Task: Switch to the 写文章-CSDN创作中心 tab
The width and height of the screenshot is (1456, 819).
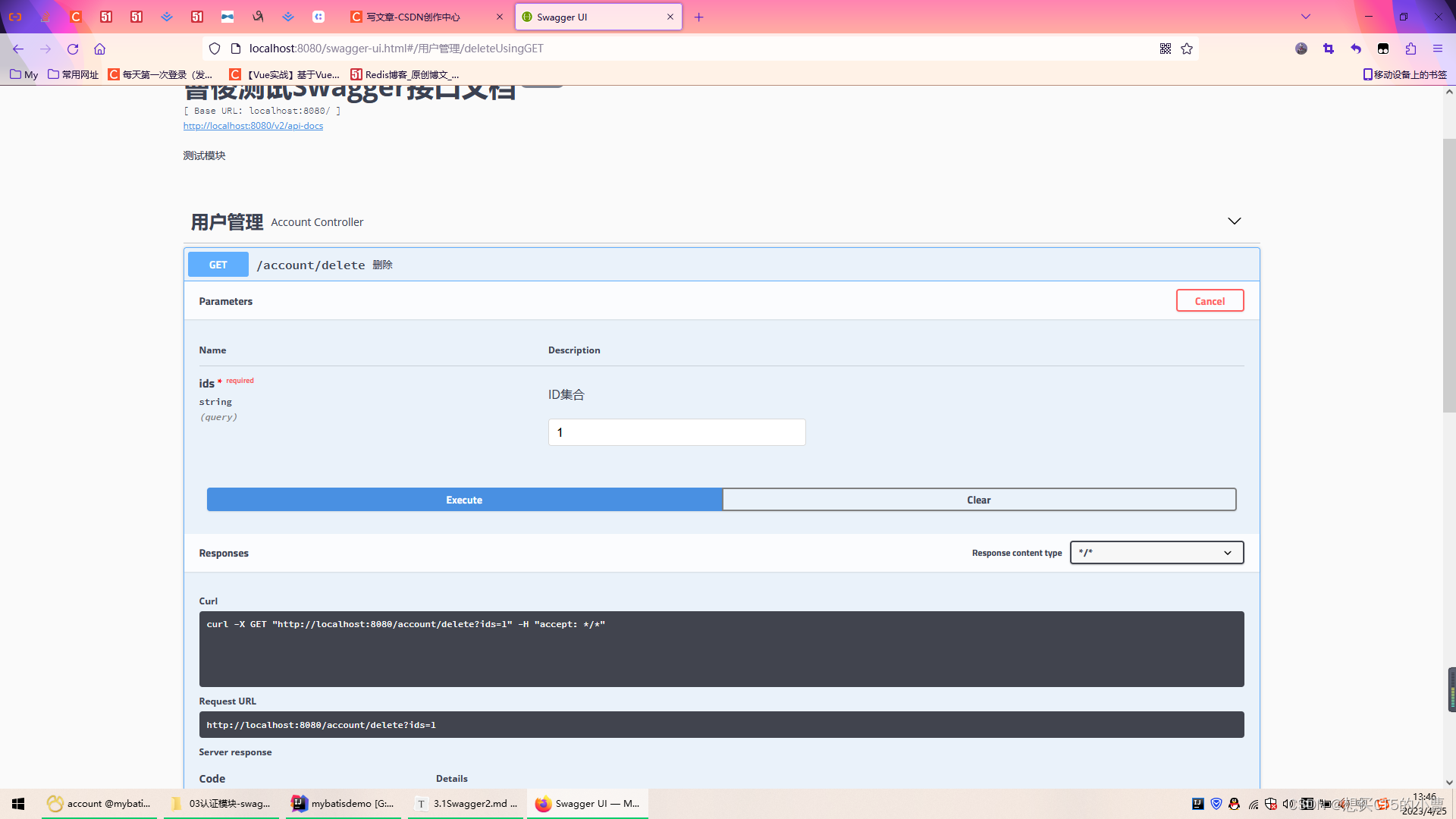Action: 413,17
